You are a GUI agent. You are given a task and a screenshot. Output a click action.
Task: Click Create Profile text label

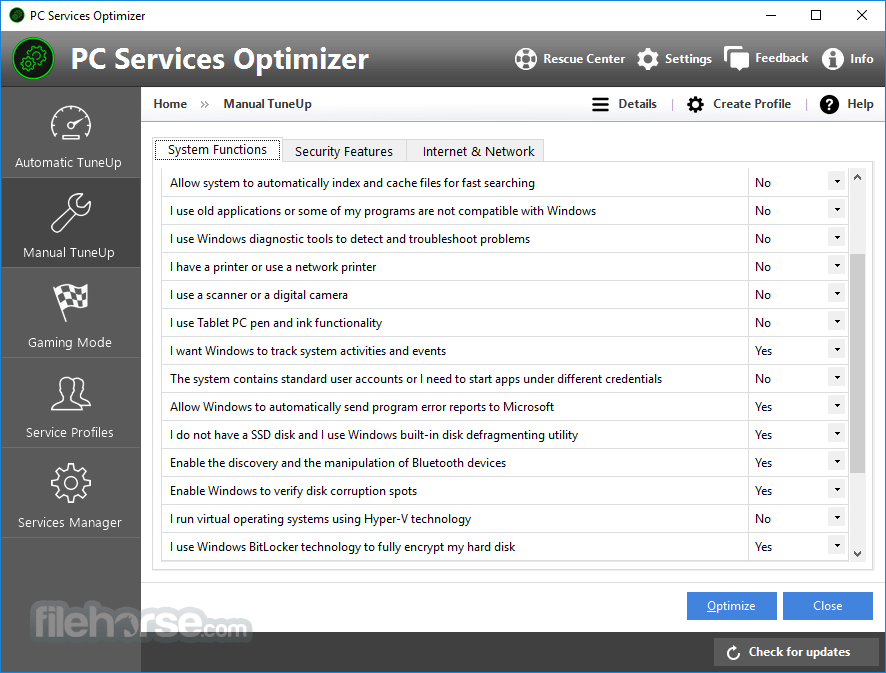click(752, 104)
